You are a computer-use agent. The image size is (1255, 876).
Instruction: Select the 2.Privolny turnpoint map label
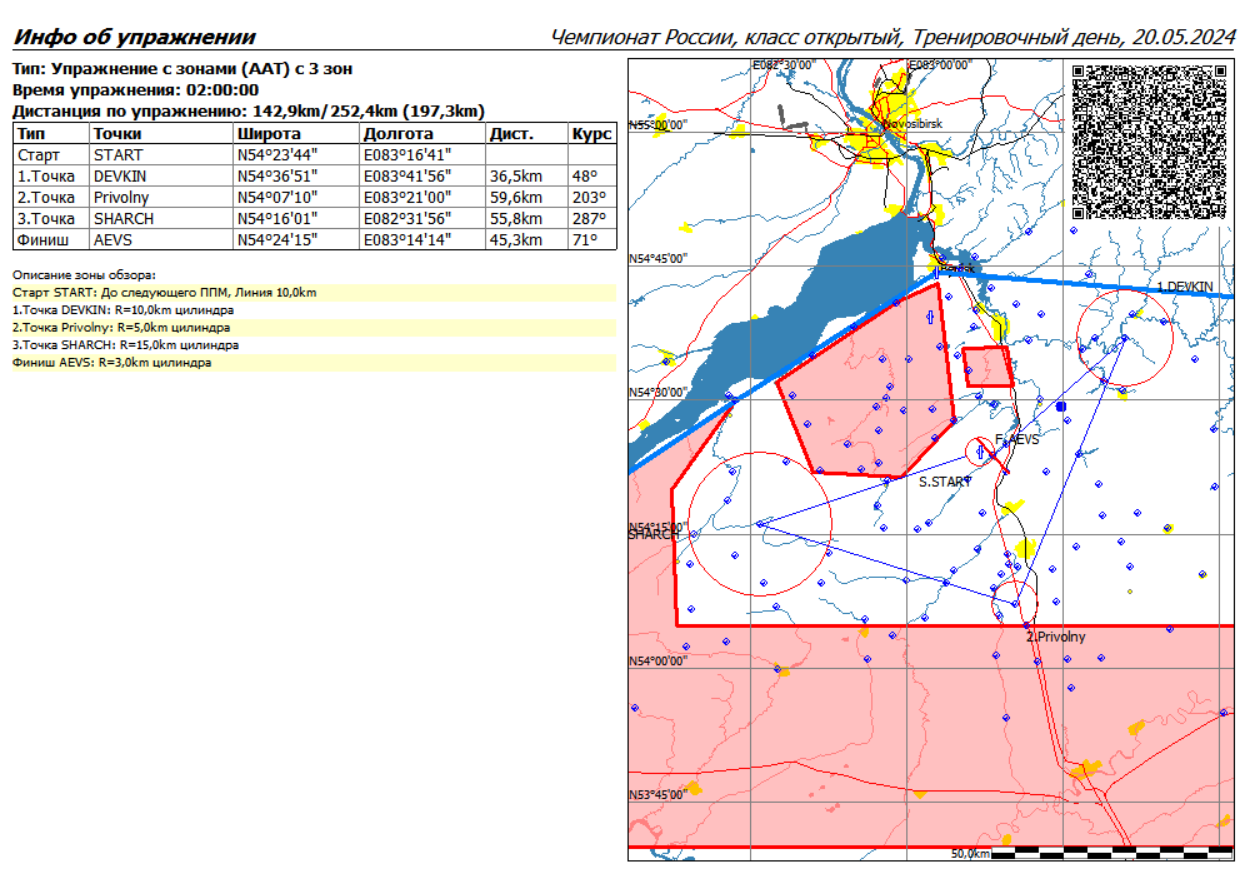tap(1056, 636)
